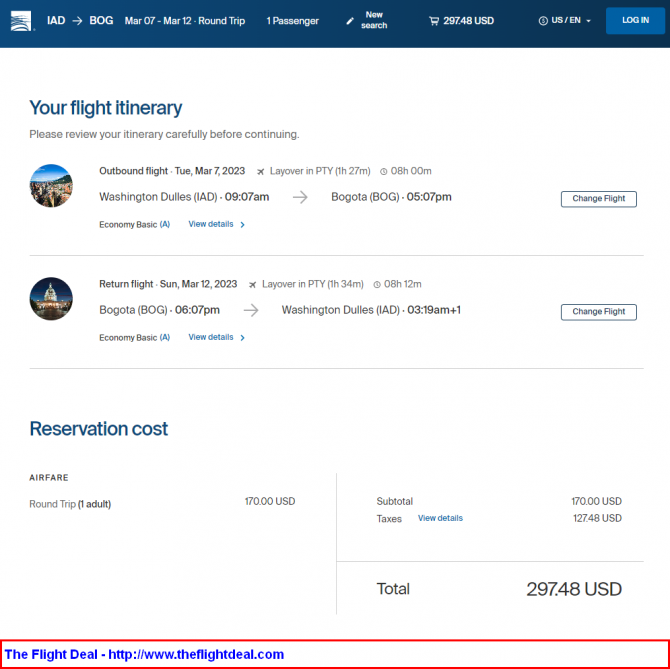Change the return flight
The width and height of the screenshot is (670, 669).
pyautogui.click(x=599, y=312)
